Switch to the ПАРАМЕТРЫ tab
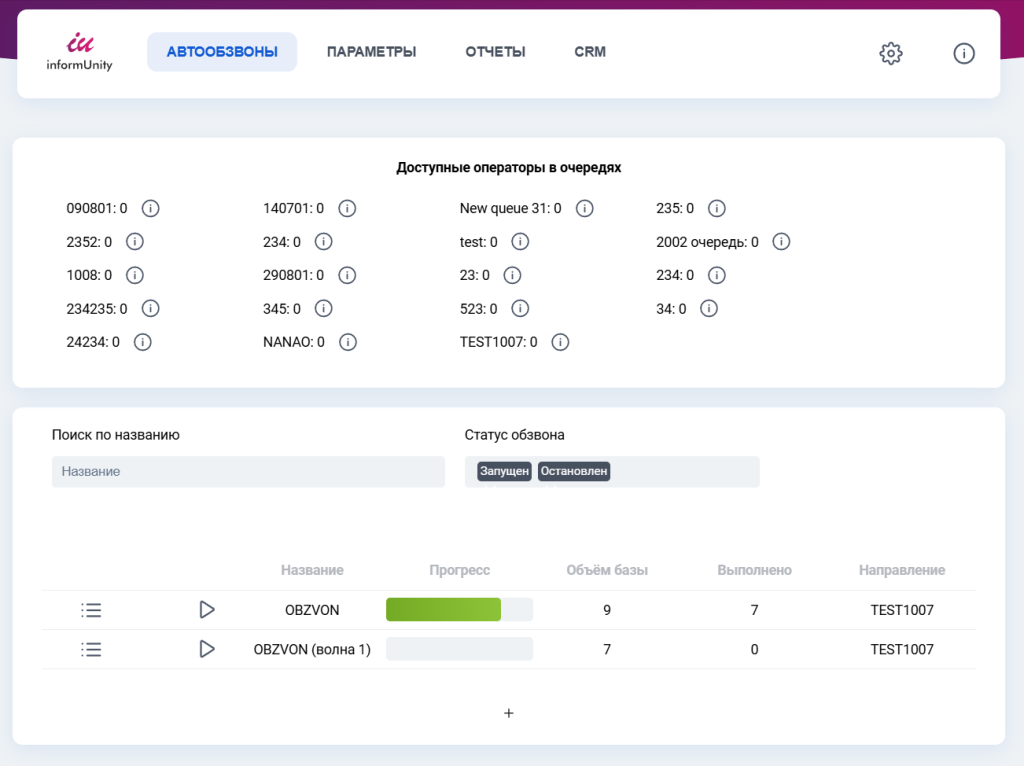 [x=371, y=51]
